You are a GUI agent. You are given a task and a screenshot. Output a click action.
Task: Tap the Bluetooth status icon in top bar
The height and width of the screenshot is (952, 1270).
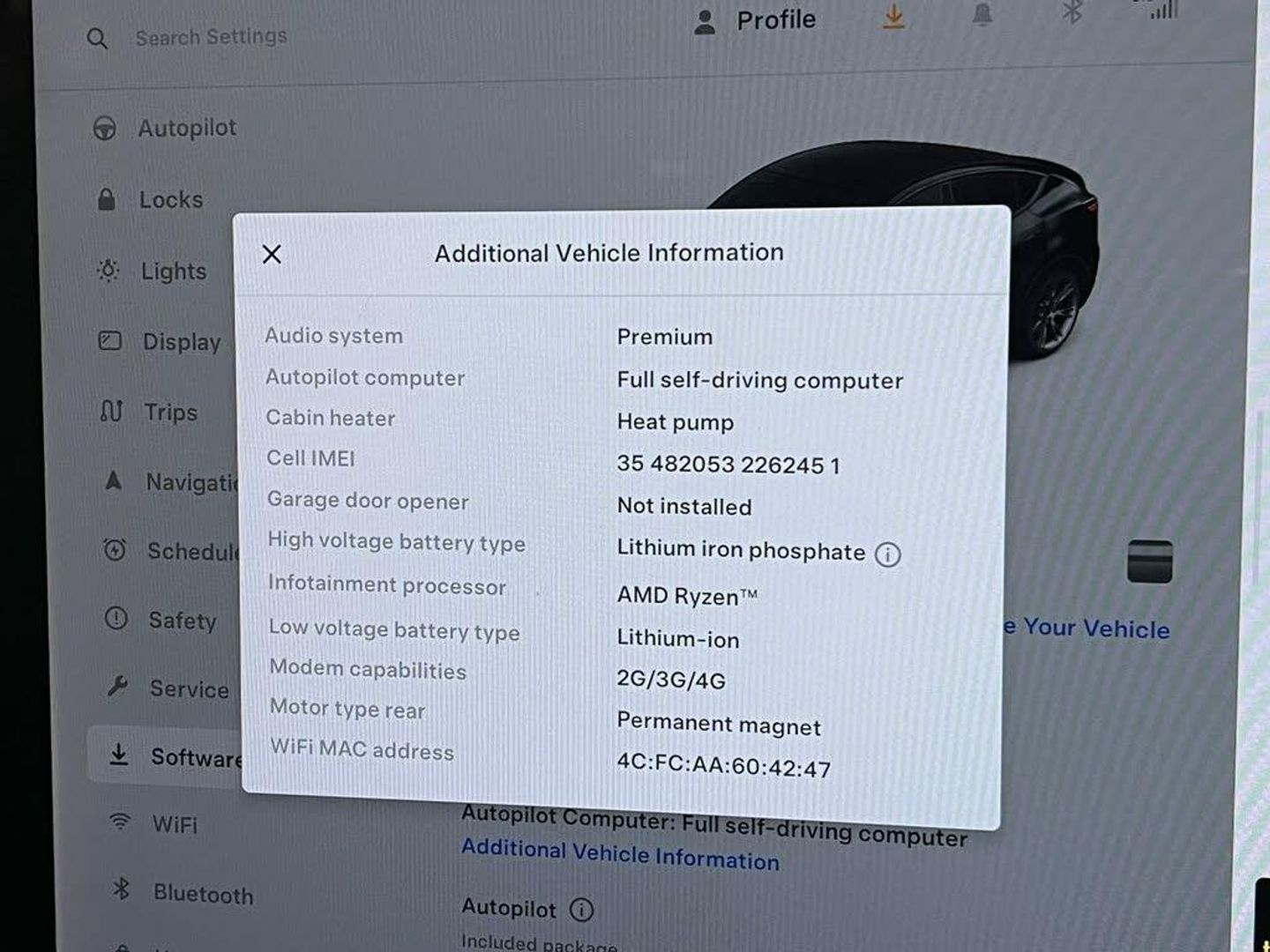[x=1072, y=12]
